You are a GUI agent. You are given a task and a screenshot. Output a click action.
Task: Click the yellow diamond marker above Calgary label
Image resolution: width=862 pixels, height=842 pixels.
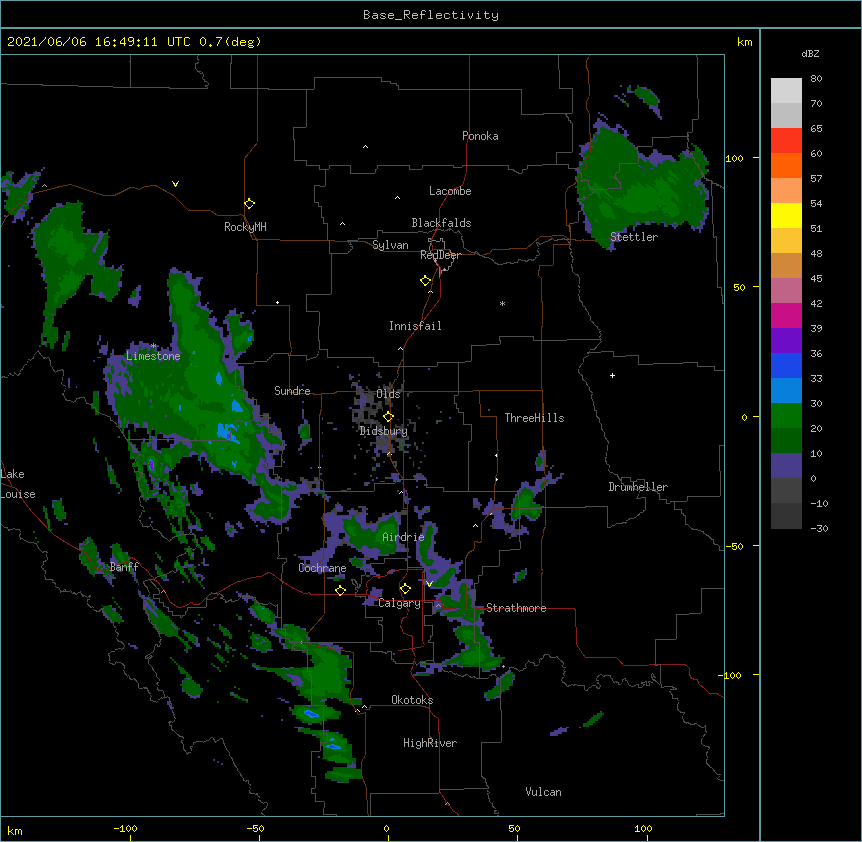pos(405,589)
